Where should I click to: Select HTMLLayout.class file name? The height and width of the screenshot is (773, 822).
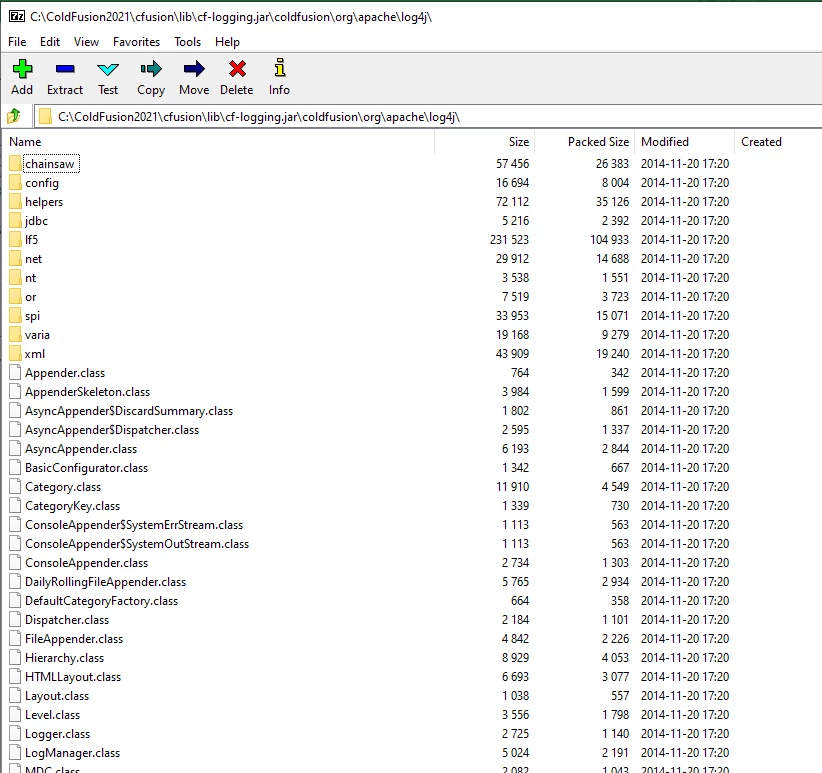click(x=73, y=677)
